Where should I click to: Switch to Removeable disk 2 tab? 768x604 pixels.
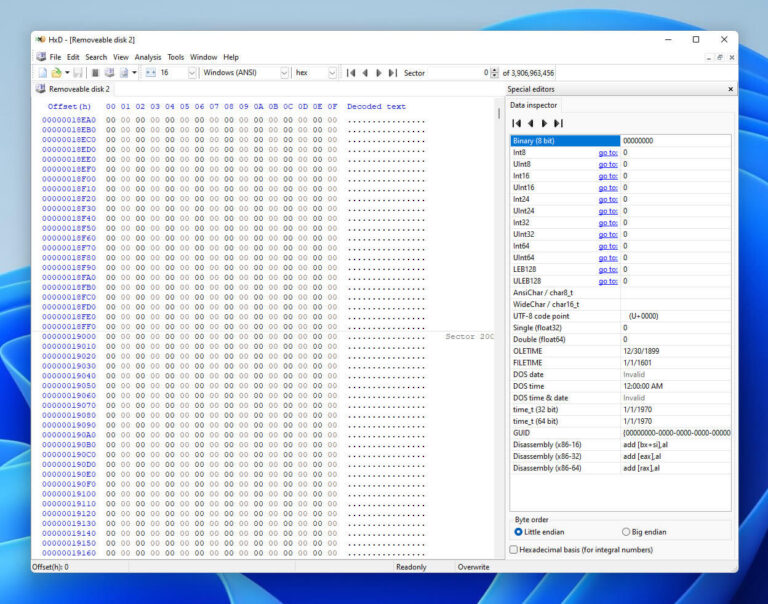click(74, 89)
